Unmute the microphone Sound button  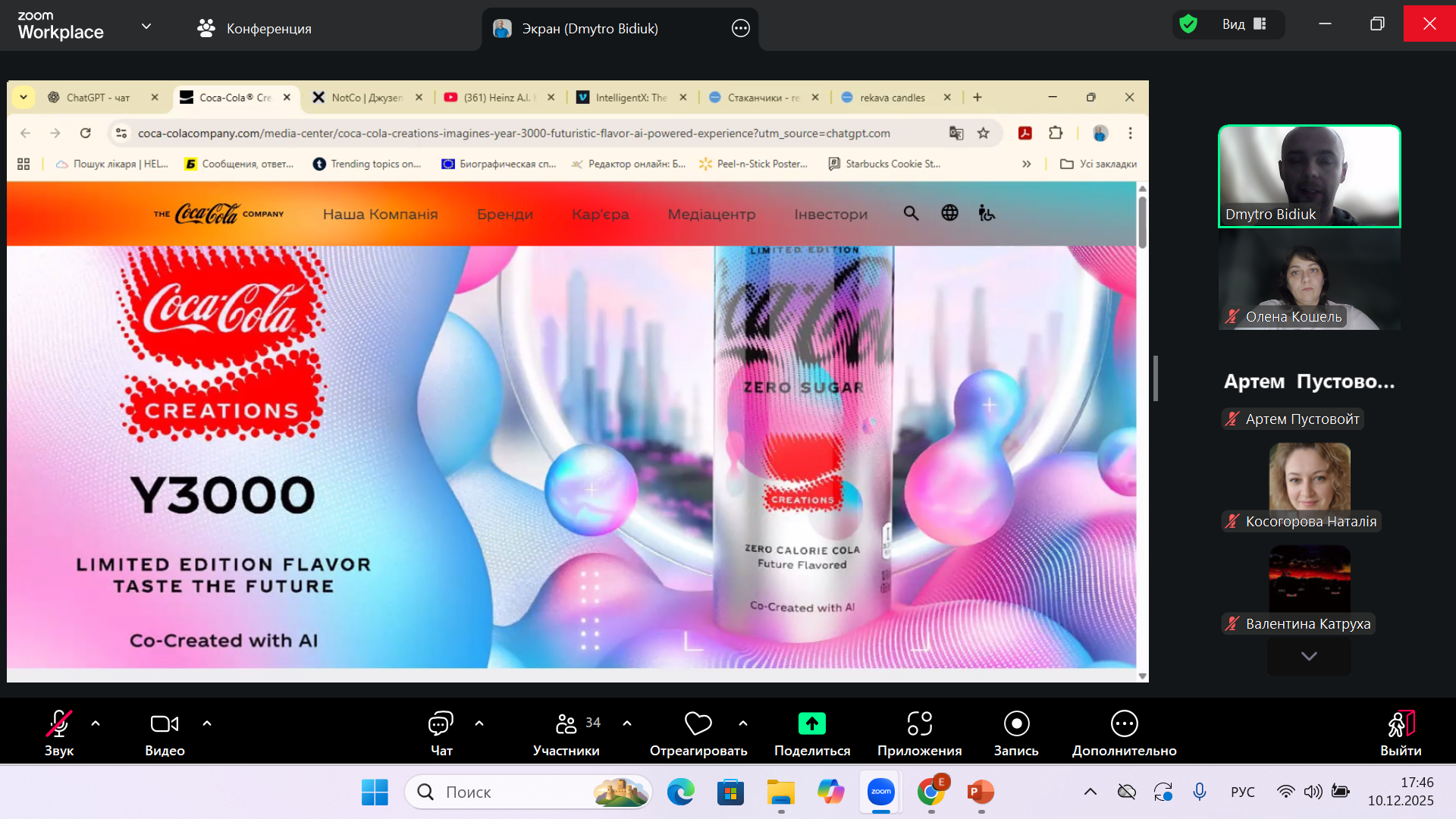pos(59,724)
